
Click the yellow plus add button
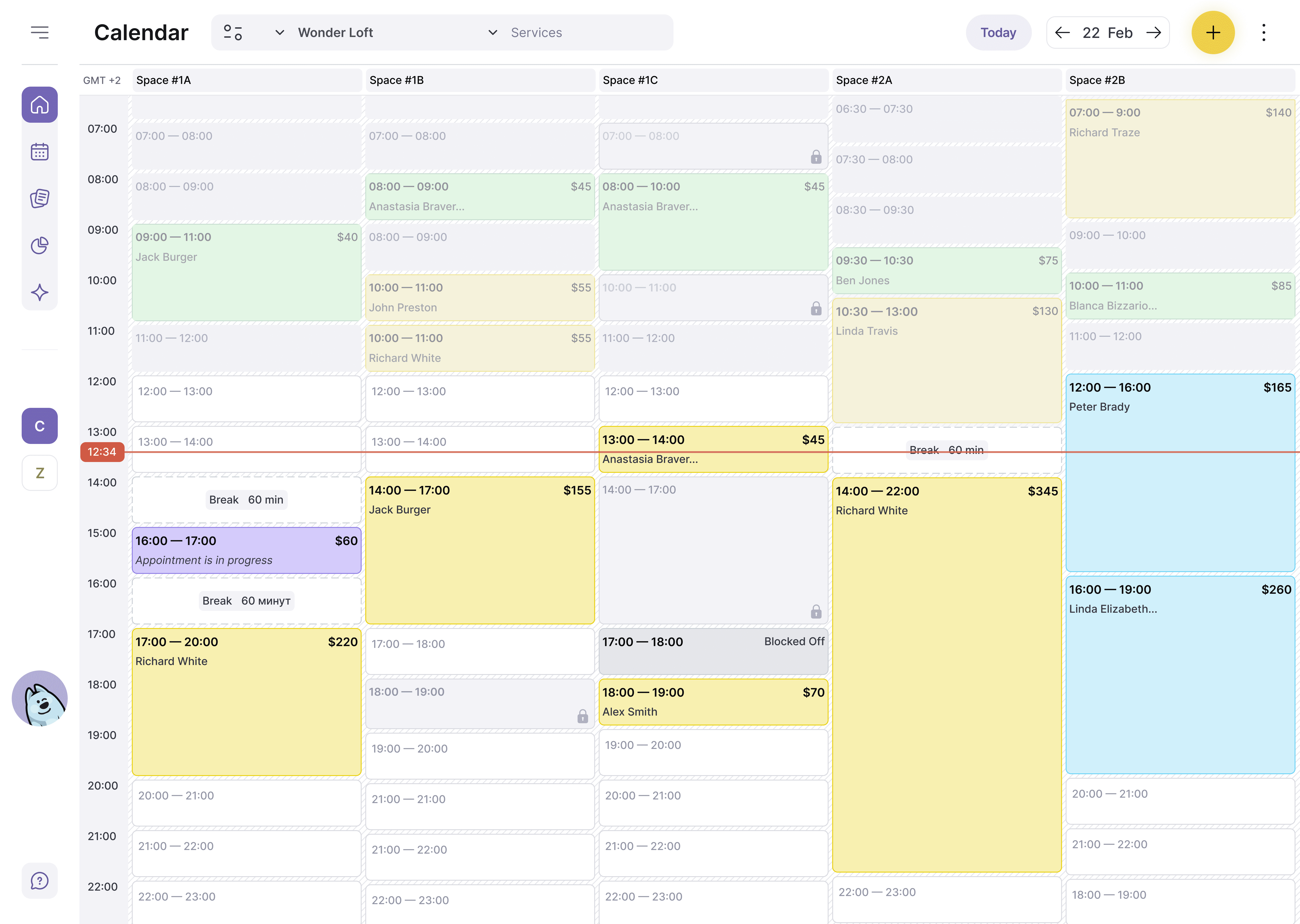[x=1212, y=32]
